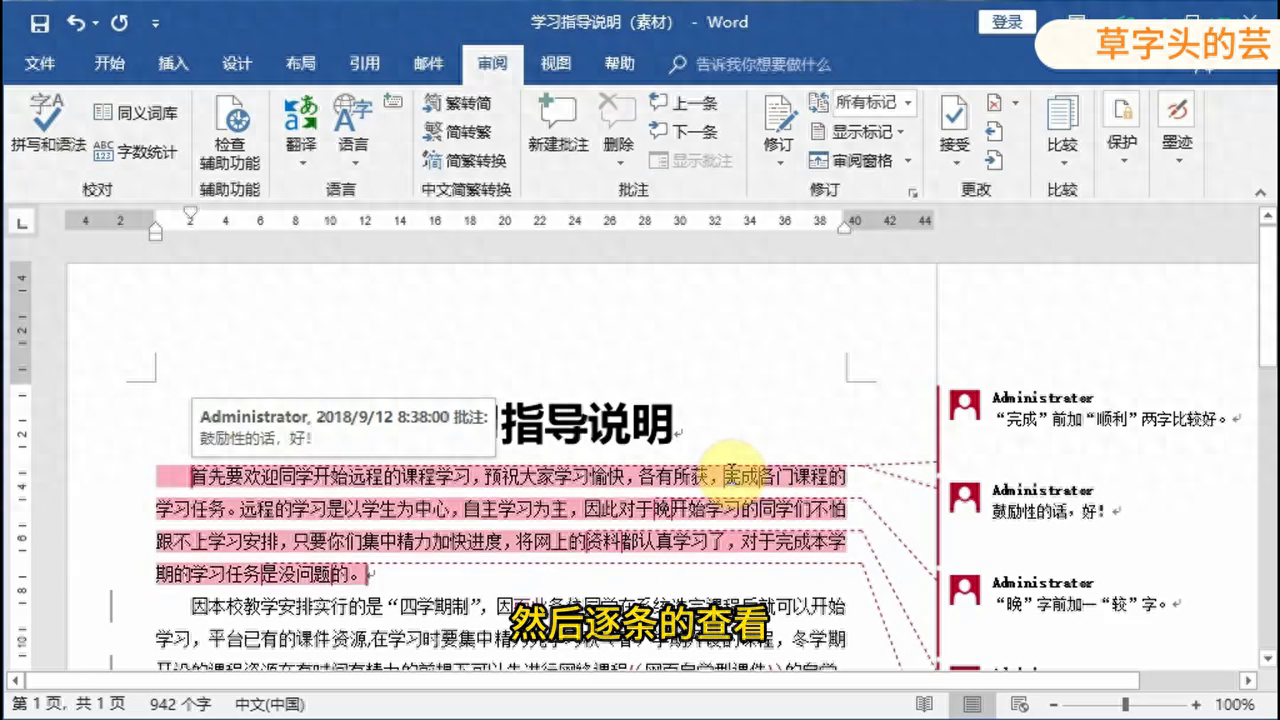Image resolution: width=1280 pixels, height=720 pixels.
Task: Save the document from quick access toolbar
Action: tap(39, 22)
